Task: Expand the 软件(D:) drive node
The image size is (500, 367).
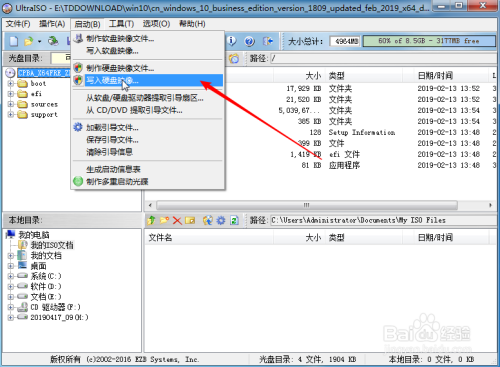Action: pyautogui.click(x=11, y=286)
